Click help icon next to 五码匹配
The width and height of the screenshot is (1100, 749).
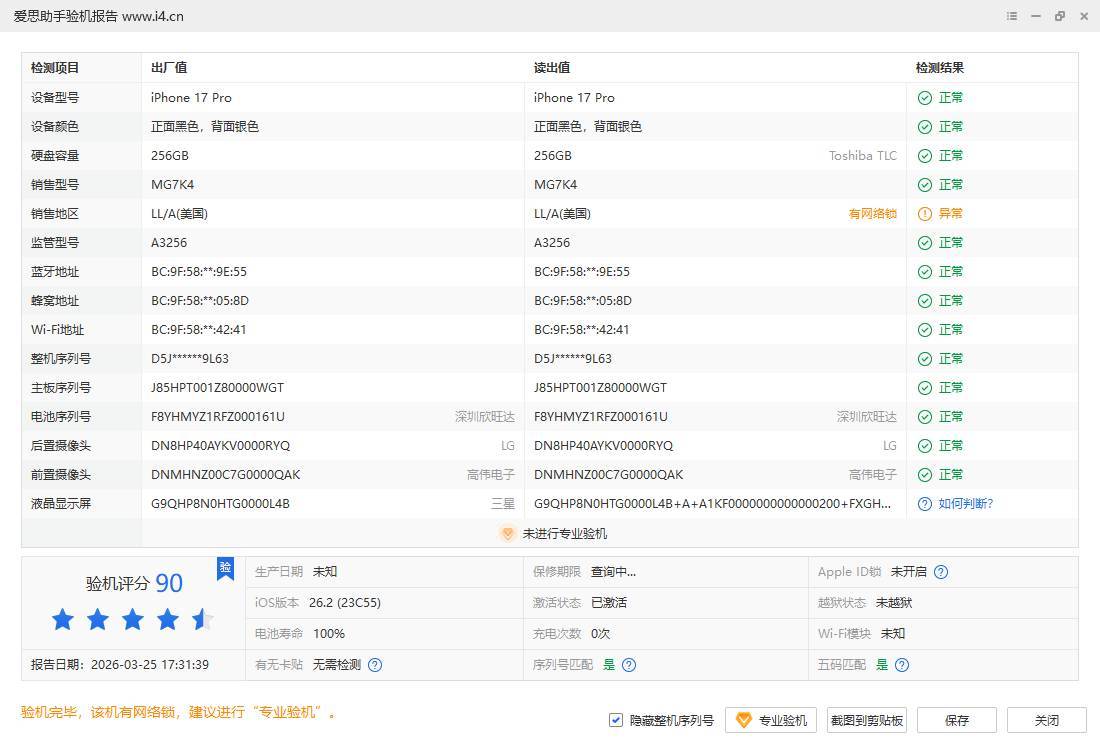coord(902,665)
